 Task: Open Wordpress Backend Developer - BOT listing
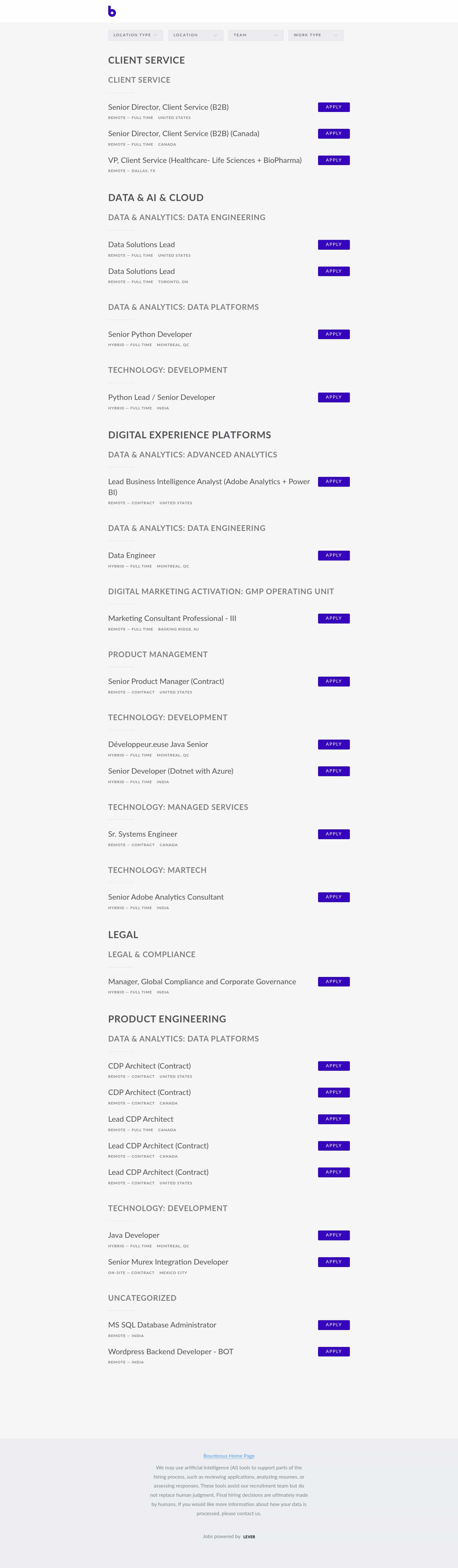(171, 1351)
